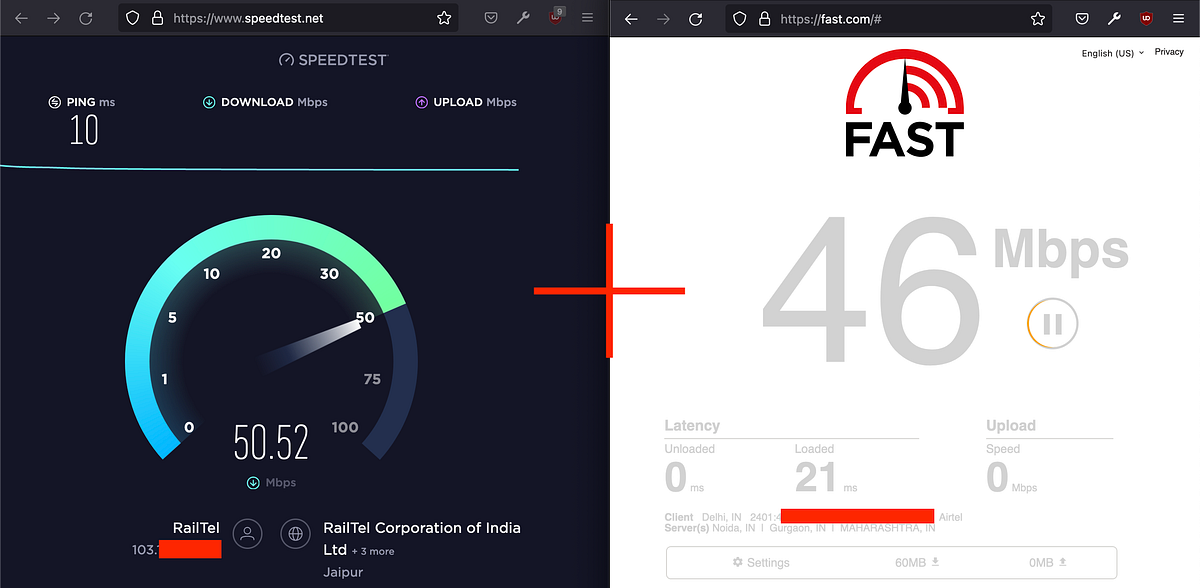
Task: Click the DOWNLOAD Mbps icon on Speedtest
Action: (210, 102)
